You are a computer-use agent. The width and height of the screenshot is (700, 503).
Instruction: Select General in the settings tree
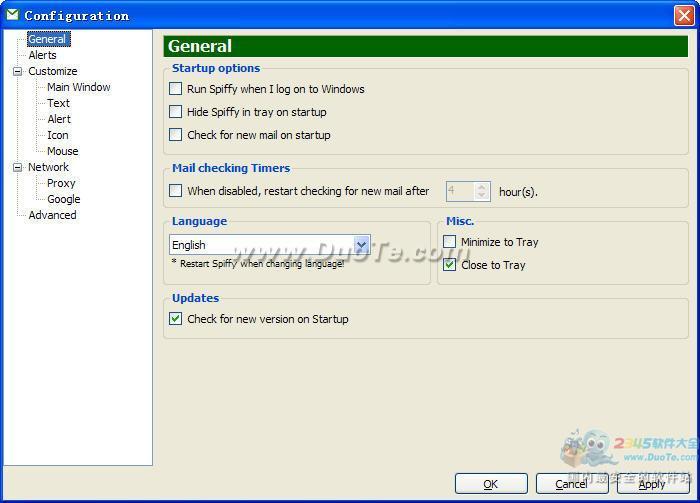coord(48,39)
